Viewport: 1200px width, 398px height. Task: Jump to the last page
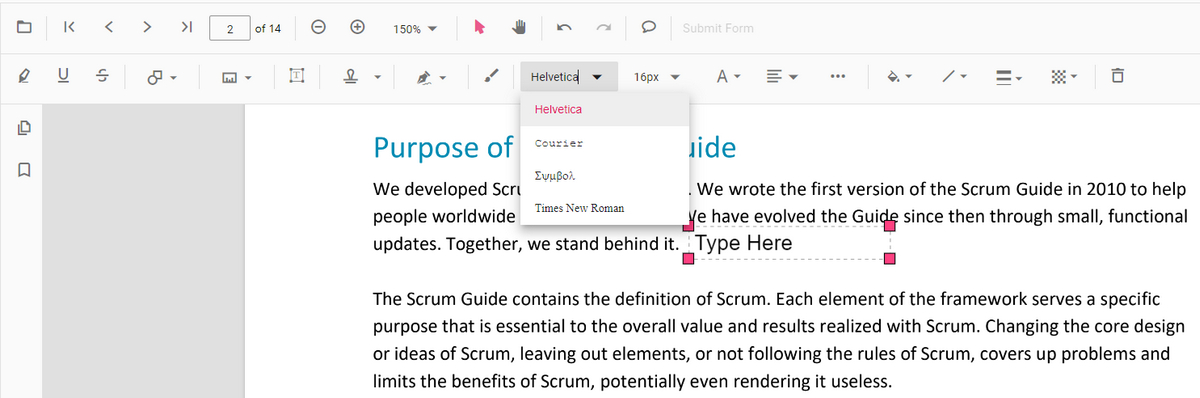[x=186, y=28]
